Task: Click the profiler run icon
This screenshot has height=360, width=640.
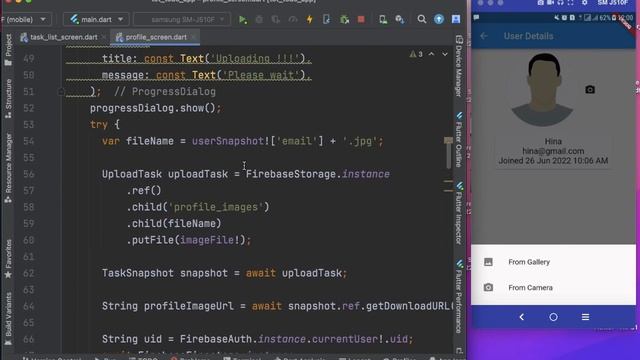Action: (x=293, y=20)
